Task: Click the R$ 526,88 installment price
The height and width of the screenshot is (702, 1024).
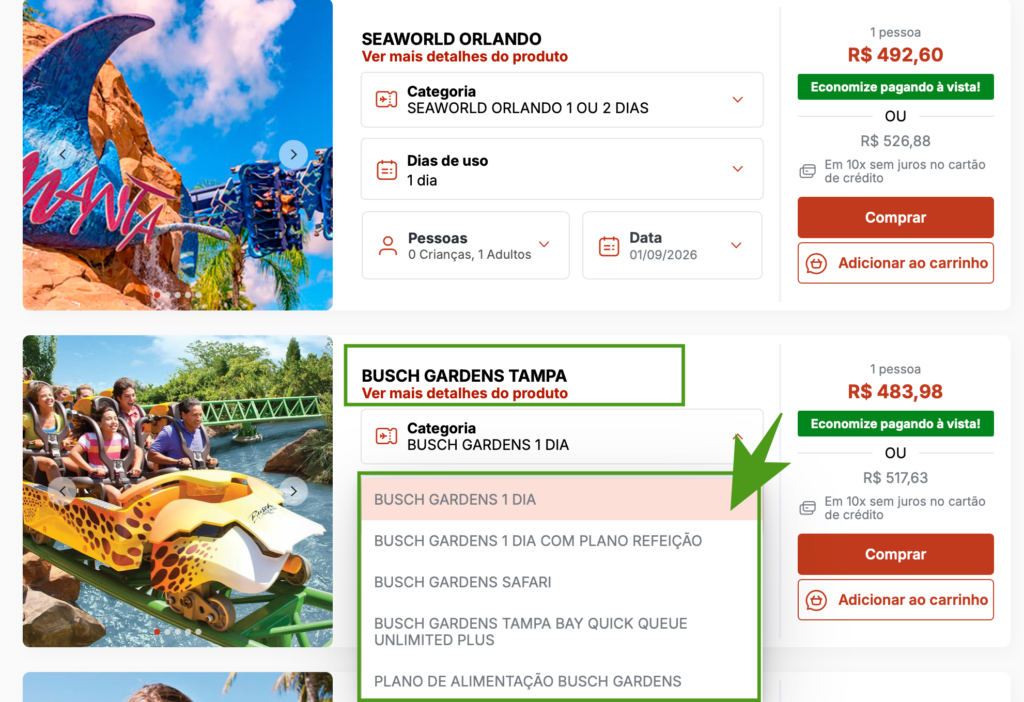Action: [x=895, y=141]
